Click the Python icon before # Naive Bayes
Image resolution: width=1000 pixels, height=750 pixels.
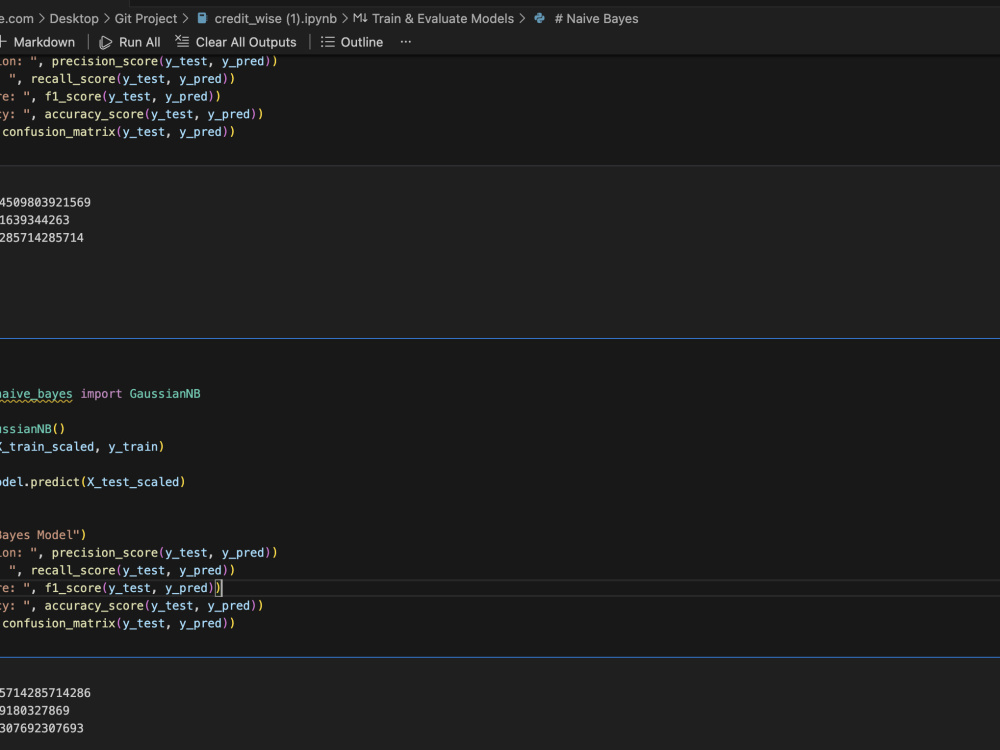(x=540, y=18)
